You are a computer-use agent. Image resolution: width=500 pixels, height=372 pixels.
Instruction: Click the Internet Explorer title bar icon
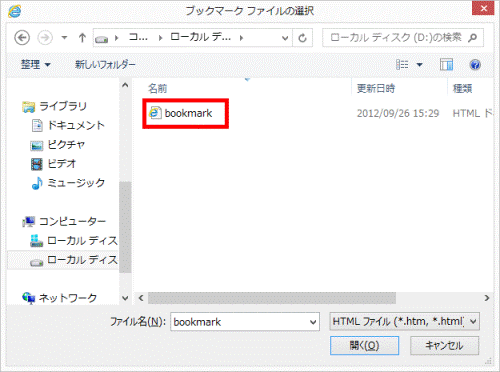click(15, 11)
